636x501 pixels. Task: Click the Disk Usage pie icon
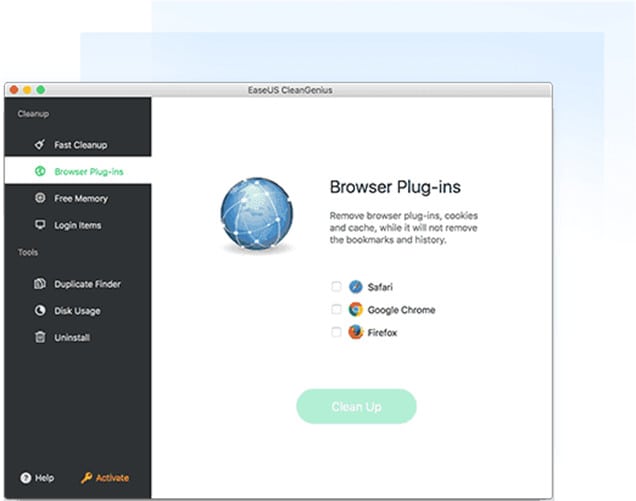(x=40, y=311)
